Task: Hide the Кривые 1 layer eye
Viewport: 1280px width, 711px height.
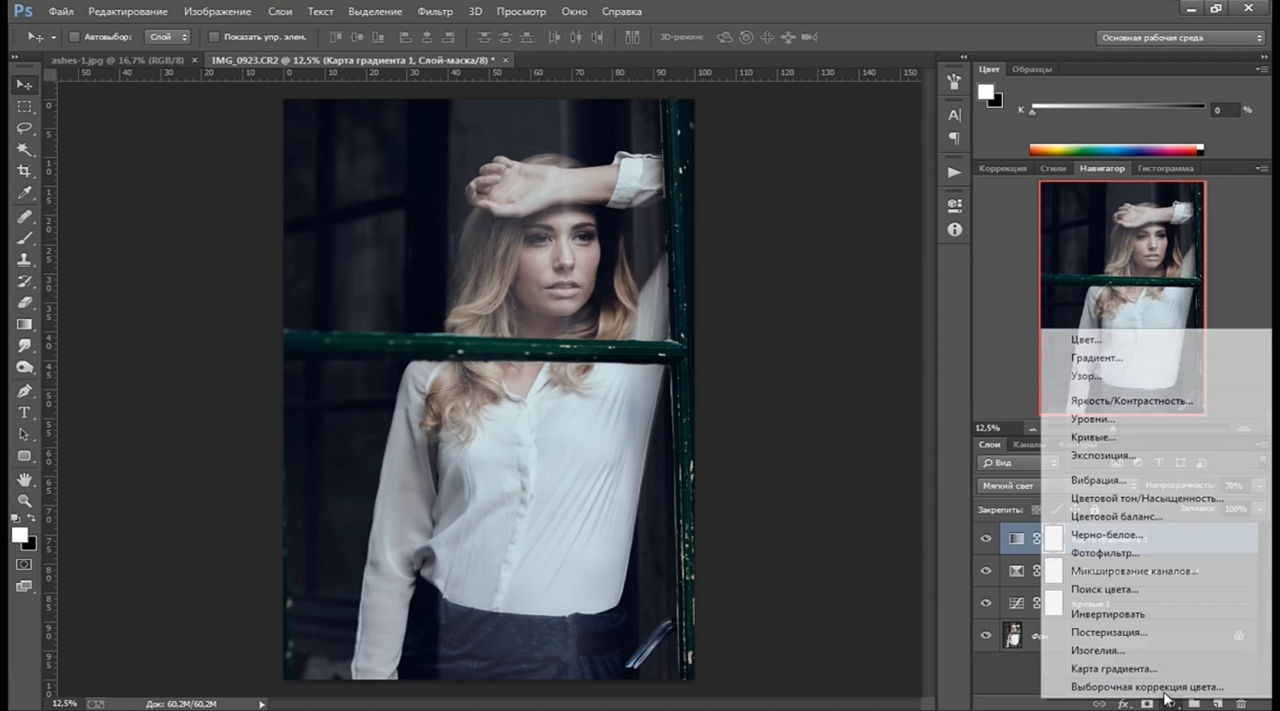Action: (986, 603)
